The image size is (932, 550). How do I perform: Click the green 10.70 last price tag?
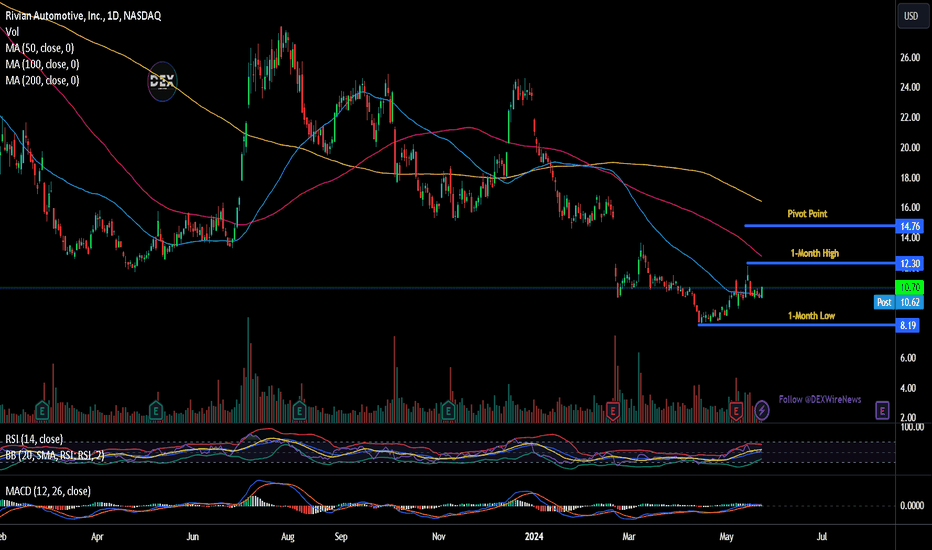point(910,288)
